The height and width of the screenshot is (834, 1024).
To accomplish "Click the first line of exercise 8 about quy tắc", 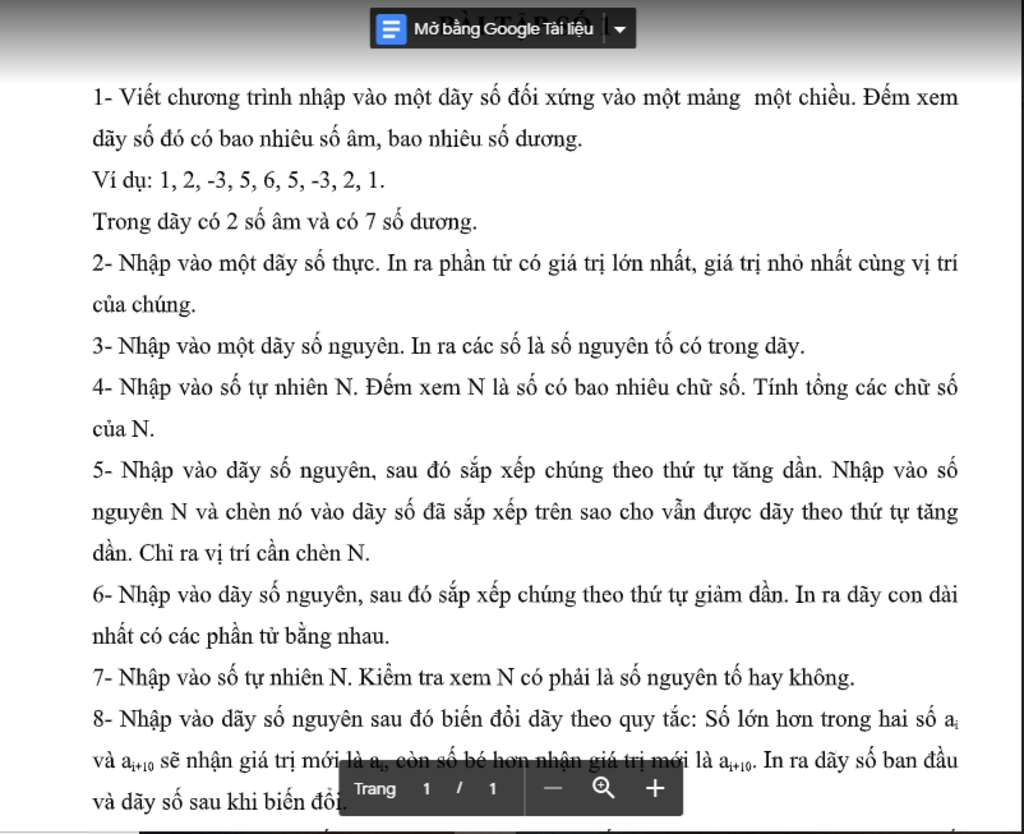I will 525,719.
